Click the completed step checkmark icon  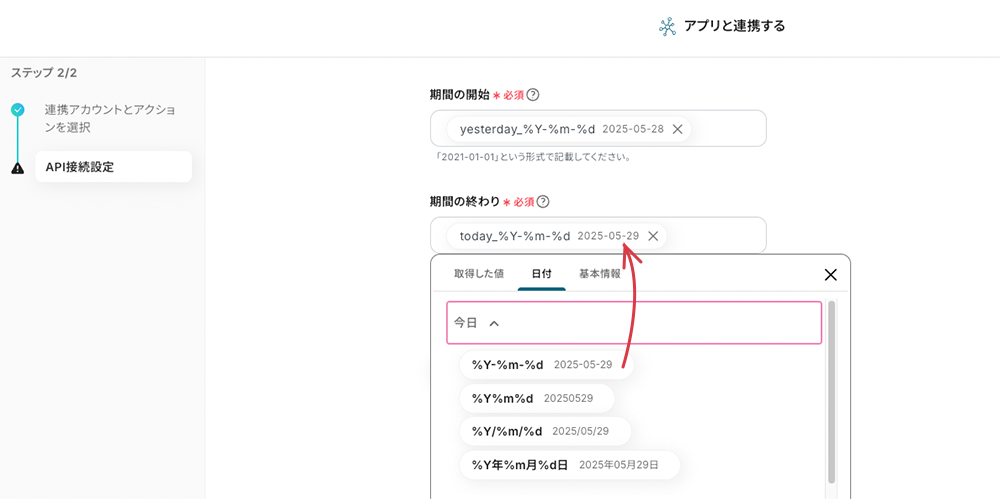click(18, 110)
